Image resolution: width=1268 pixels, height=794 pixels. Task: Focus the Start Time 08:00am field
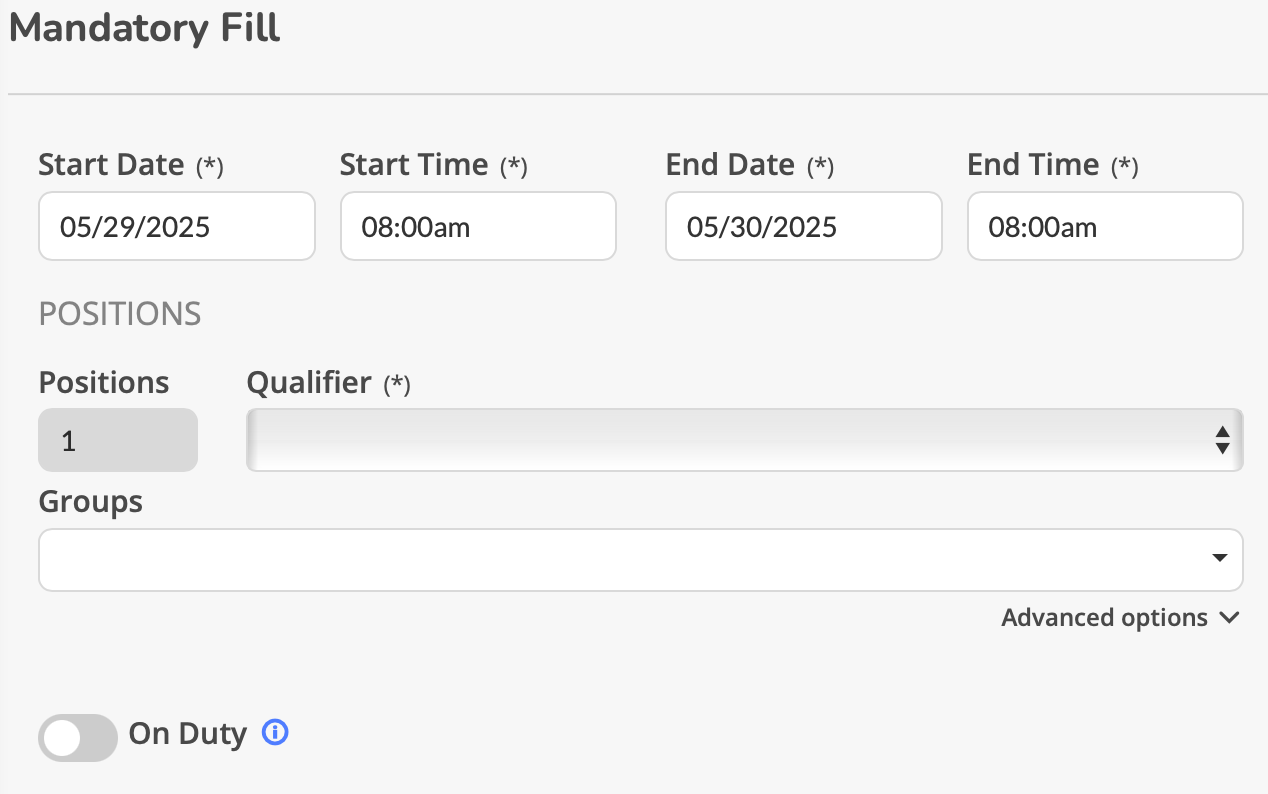478,226
